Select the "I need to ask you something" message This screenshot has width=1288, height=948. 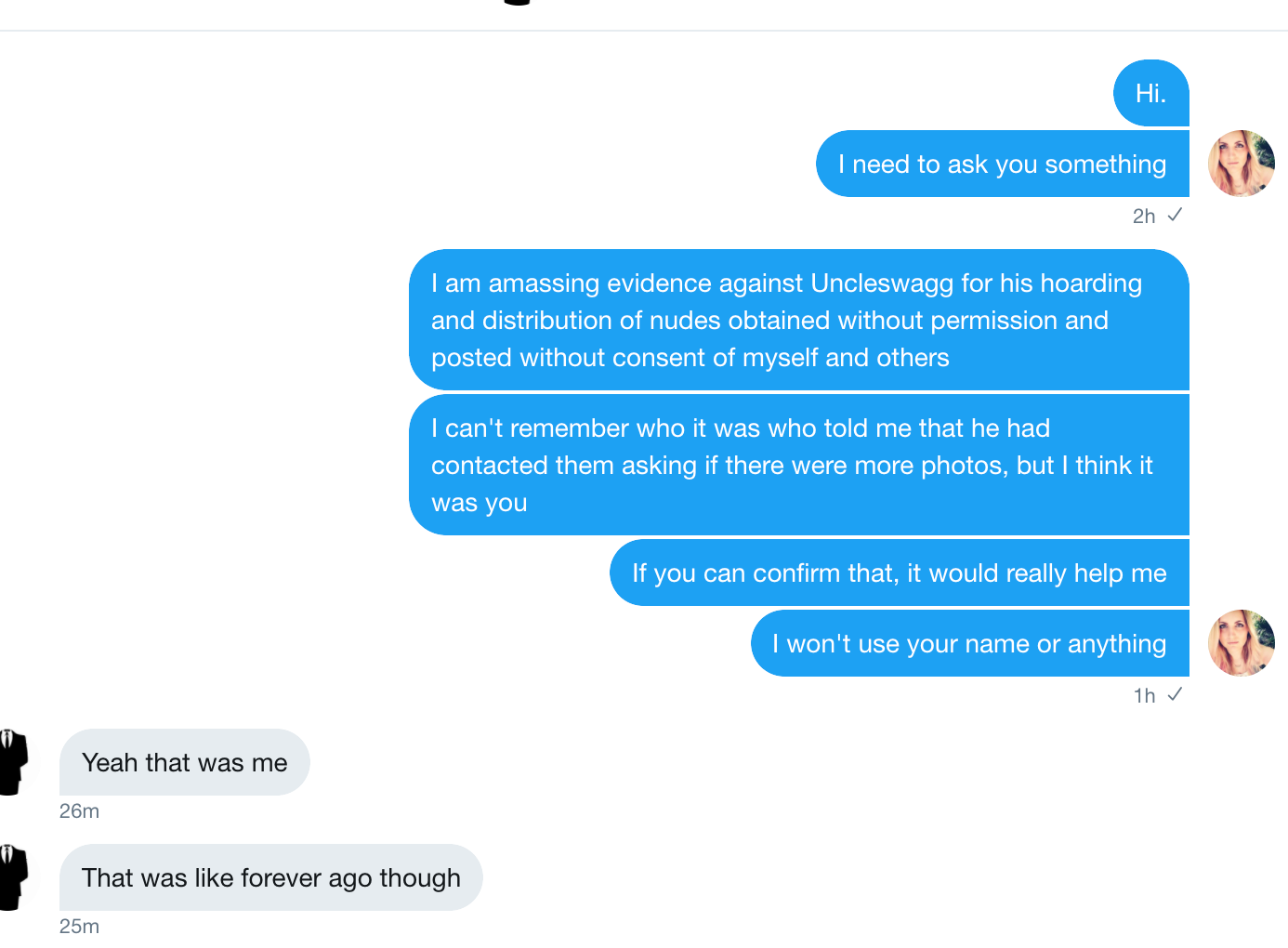1002,164
